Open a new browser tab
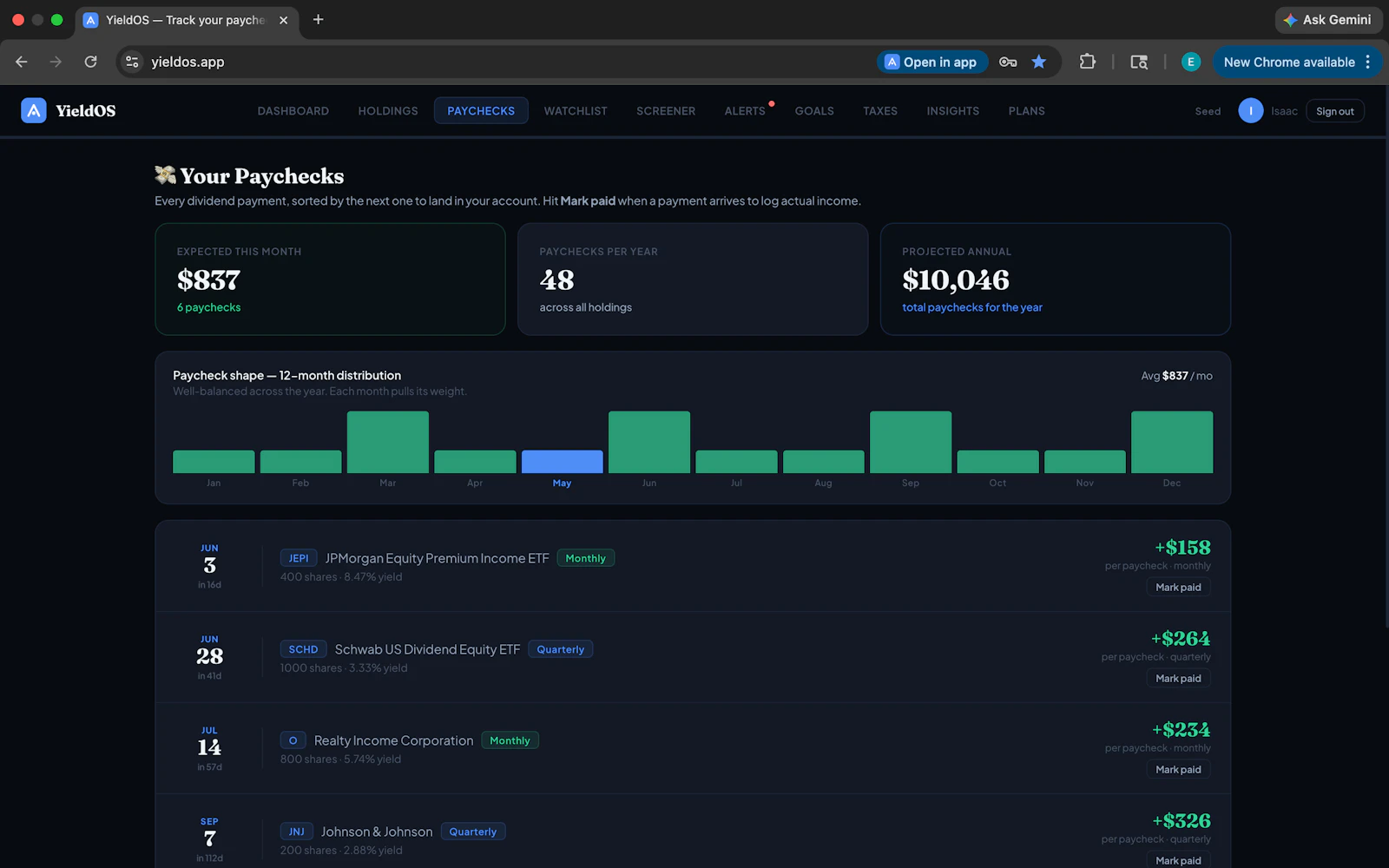This screenshot has width=1389, height=868. click(x=319, y=20)
